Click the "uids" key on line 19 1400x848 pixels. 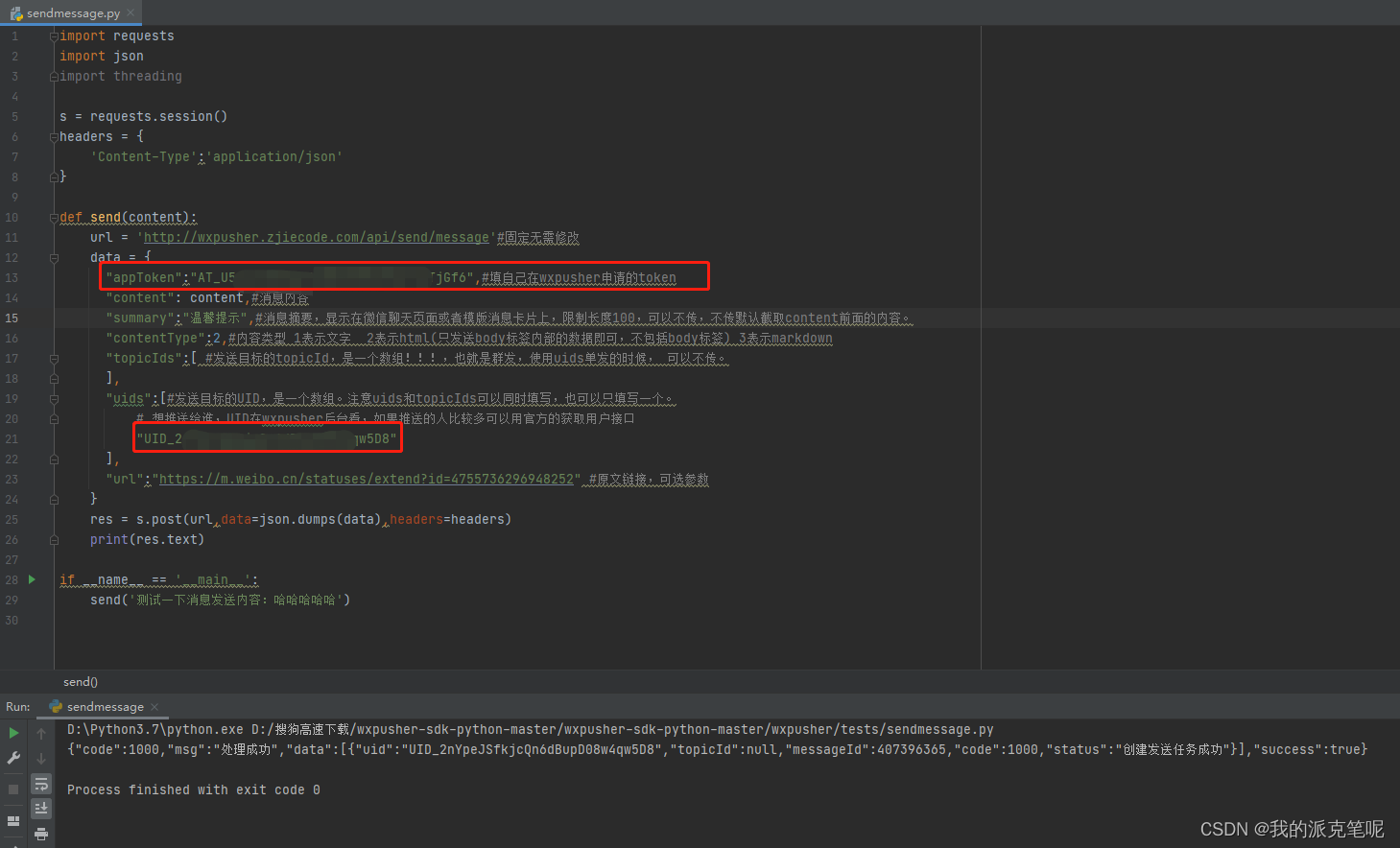coord(129,399)
